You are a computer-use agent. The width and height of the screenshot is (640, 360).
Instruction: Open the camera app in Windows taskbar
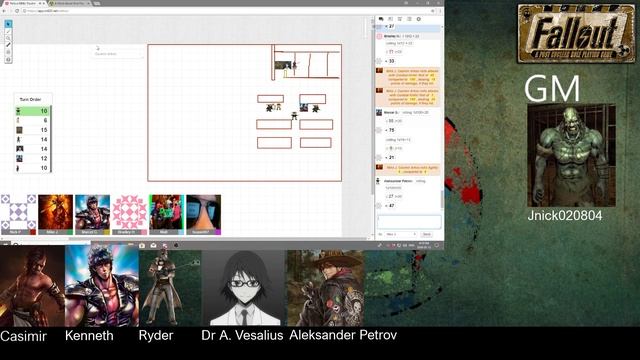[x=142, y=245]
